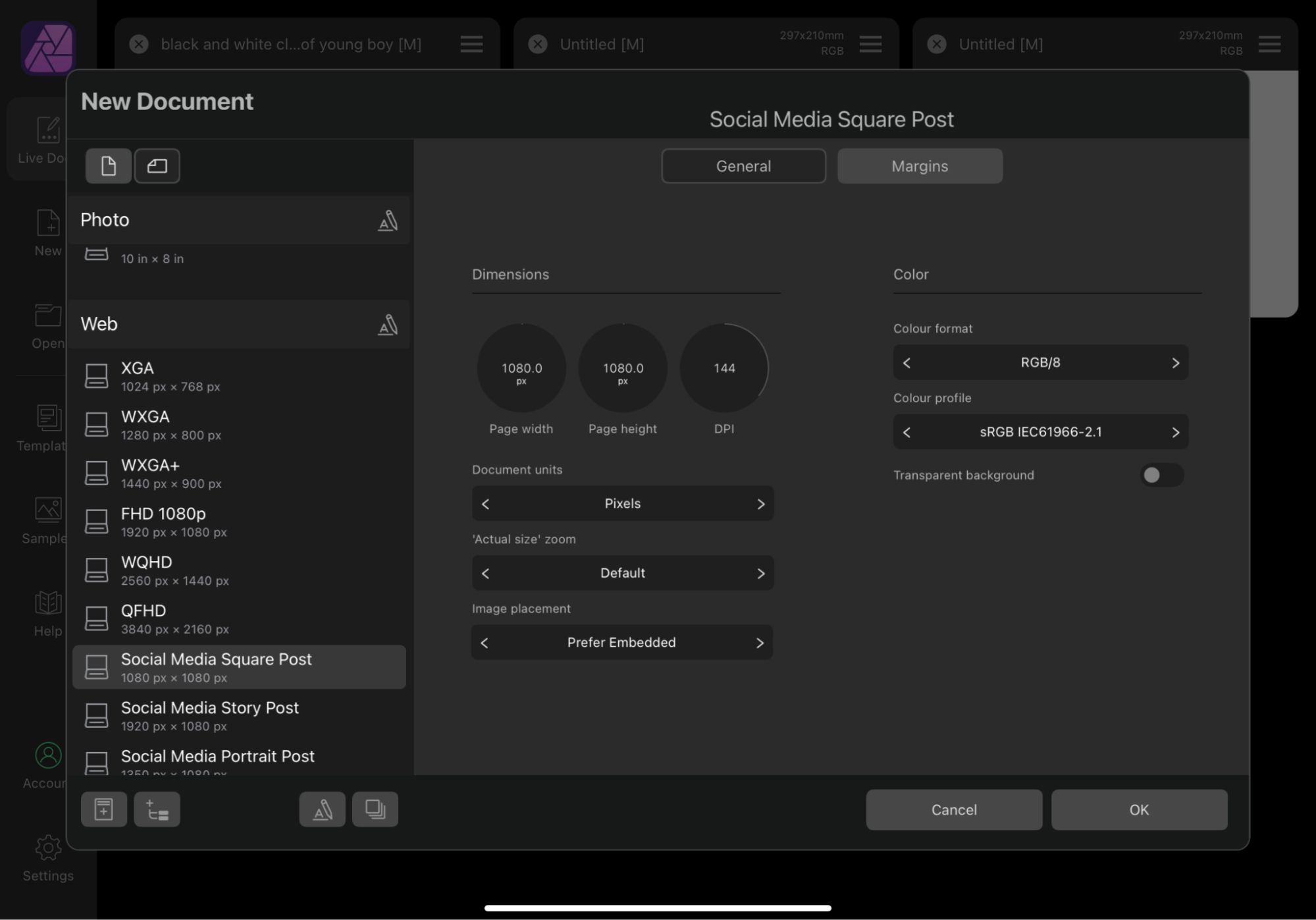Click the add category icon
The height and width of the screenshot is (920, 1316).
tap(157, 809)
